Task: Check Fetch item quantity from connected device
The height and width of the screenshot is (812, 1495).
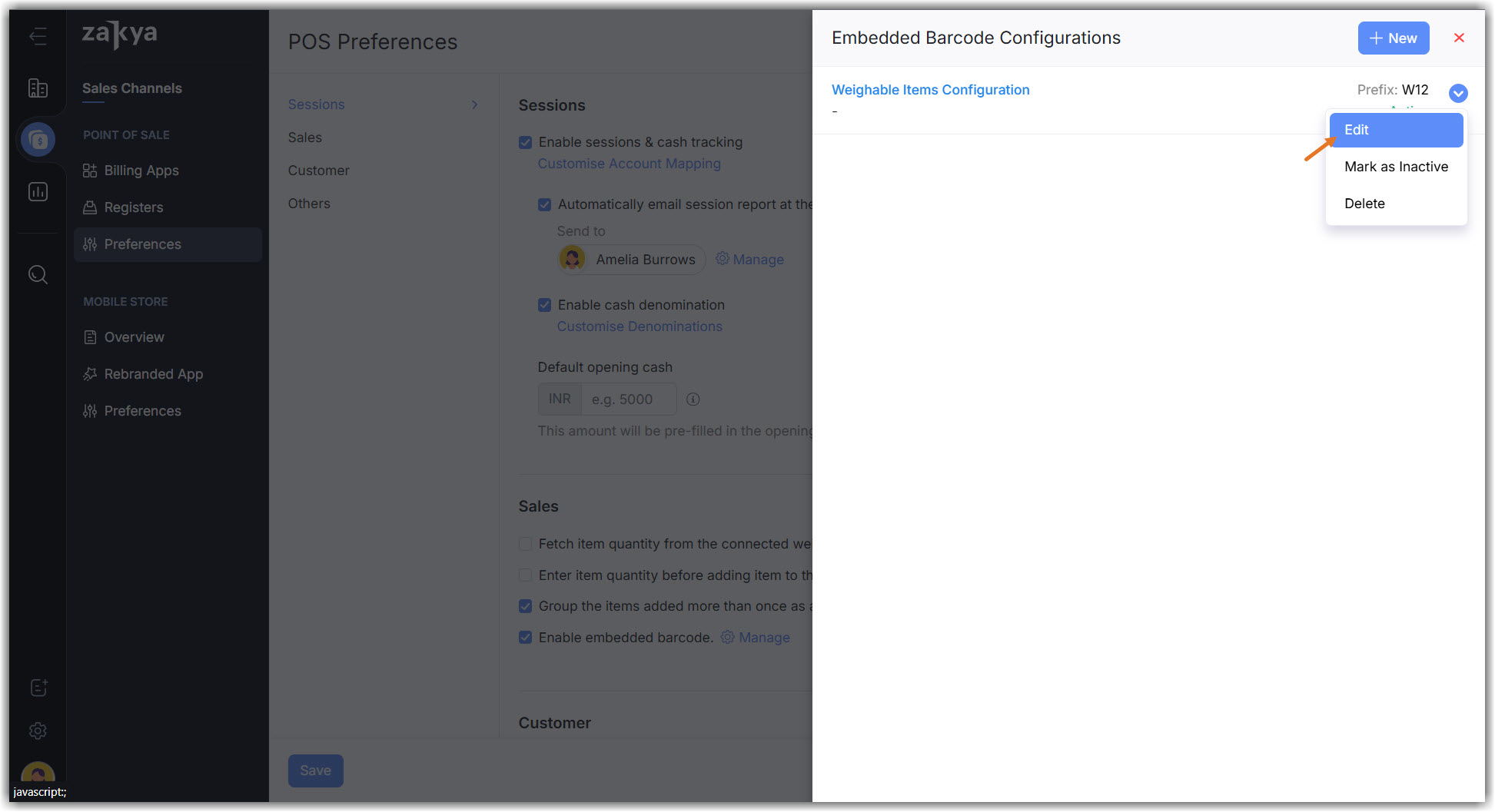Action: [x=526, y=544]
